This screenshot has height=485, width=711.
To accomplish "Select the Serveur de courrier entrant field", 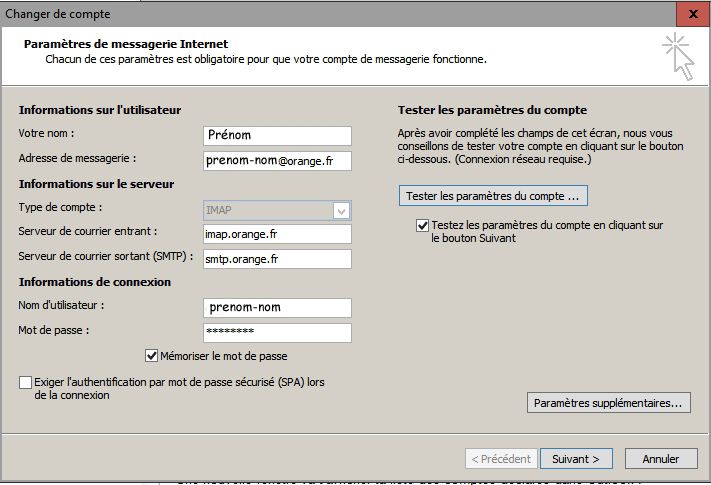I will coord(276,234).
